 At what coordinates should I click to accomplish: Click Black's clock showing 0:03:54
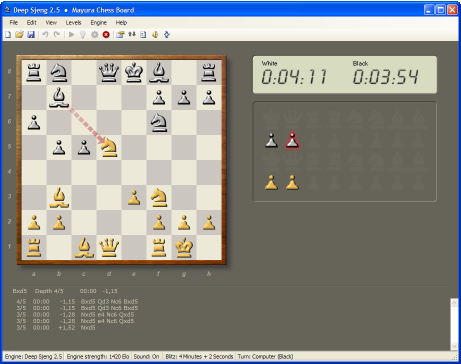[385, 77]
